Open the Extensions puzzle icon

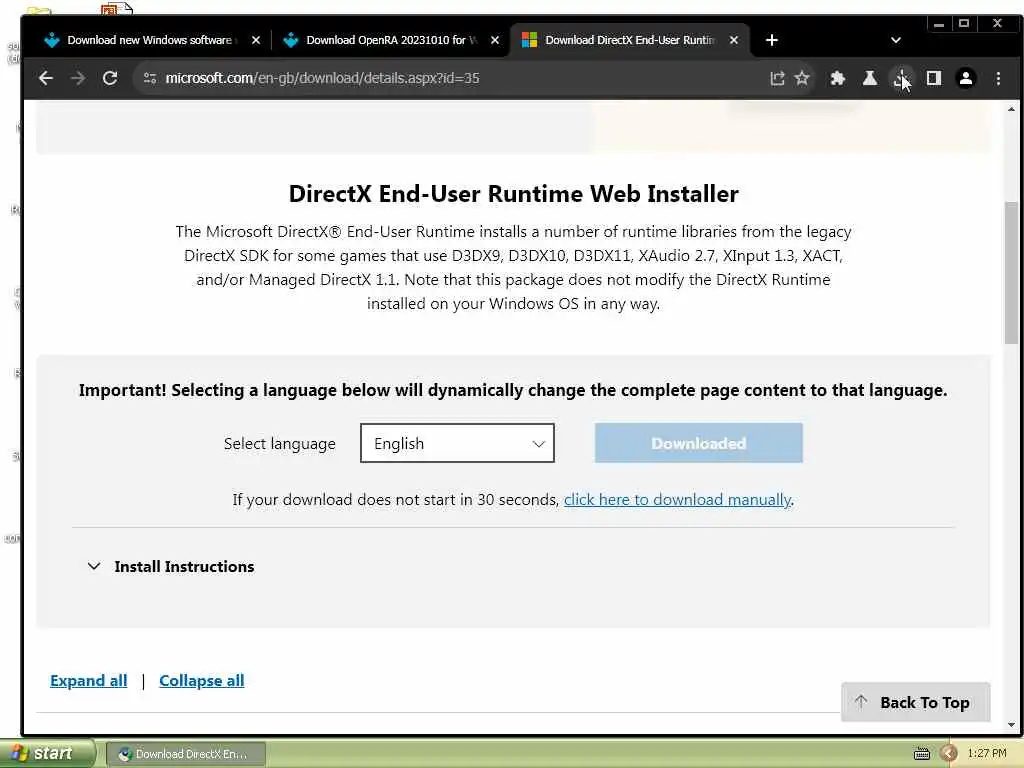point(837,78)
